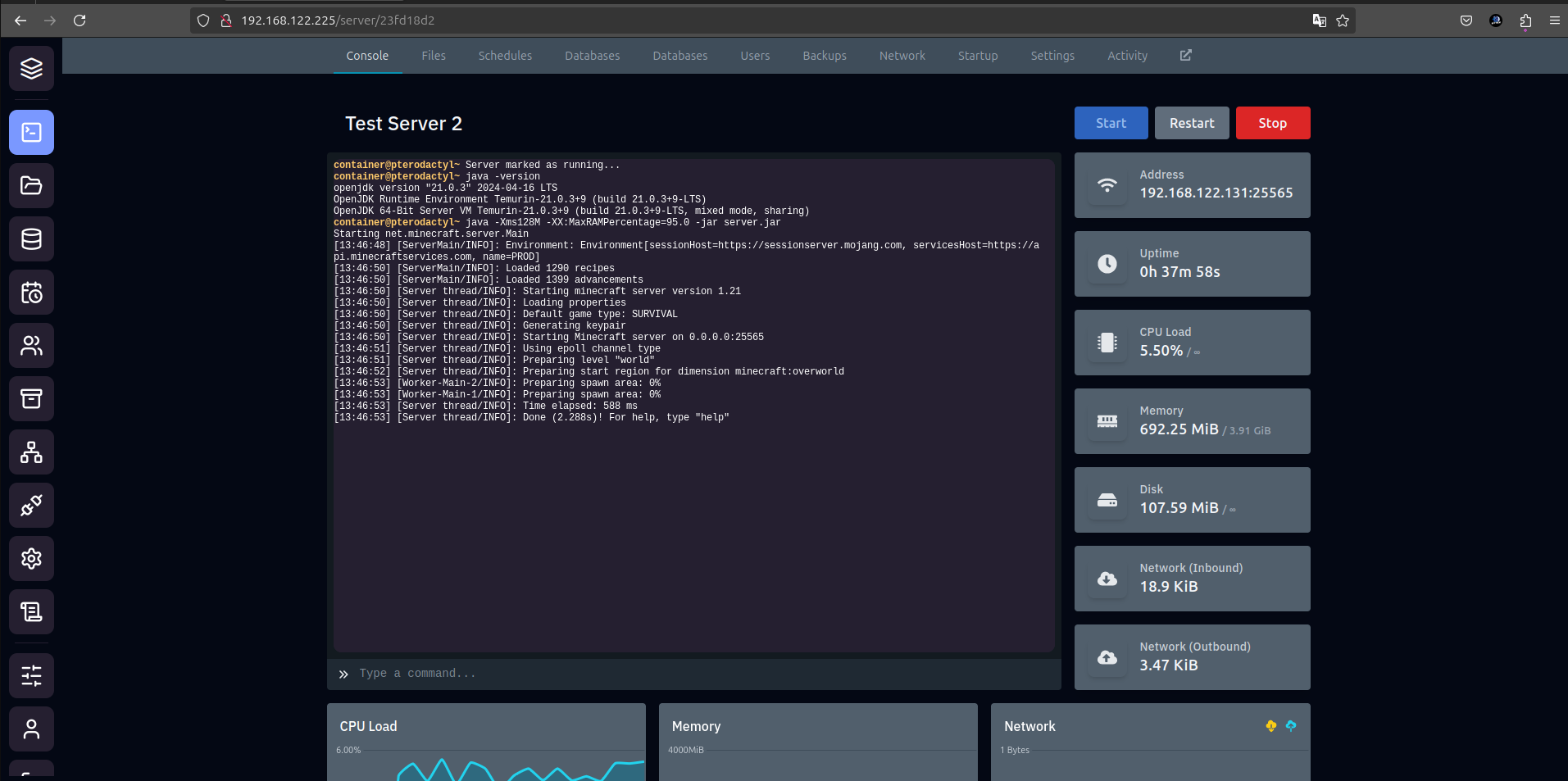Click the Pterodactyl layers logo in sidebar
The width and height of the screenshot is (1568, 781).
coord(31,69)
